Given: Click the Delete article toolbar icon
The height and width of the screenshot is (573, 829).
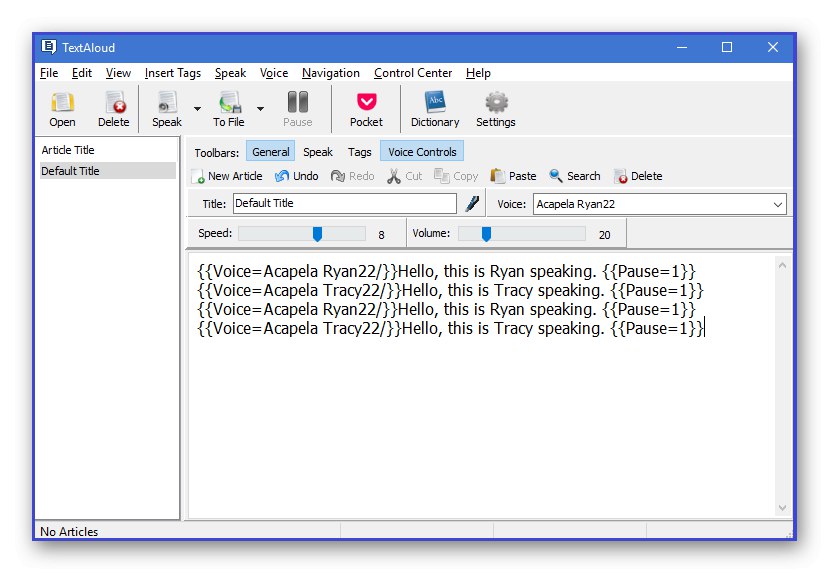Looking at the screenshot, I should (114, 103).
